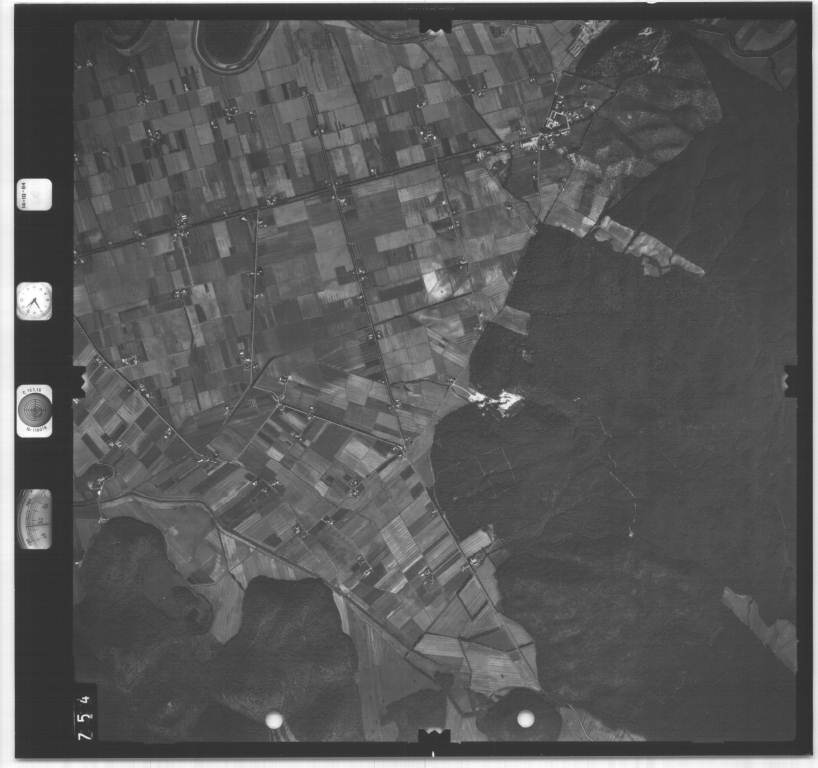This screenshot has height=768, width=818.
Task: Click the bright white quarry clearing at forest edge
Action: (498, 401)
